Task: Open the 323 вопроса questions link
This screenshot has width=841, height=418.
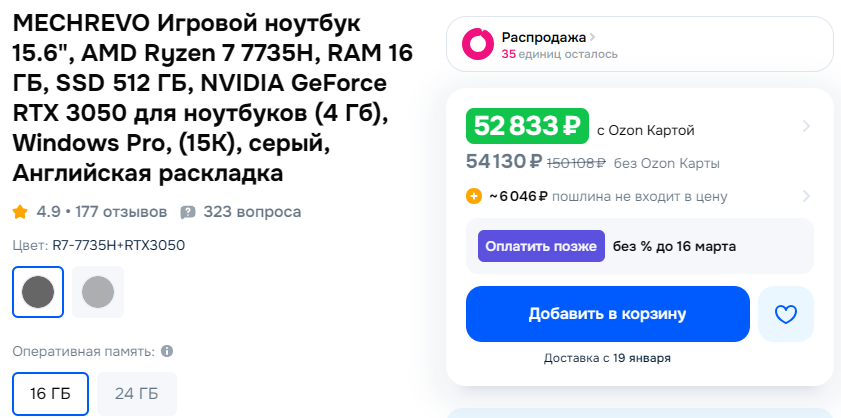Action: coord(252,212)
